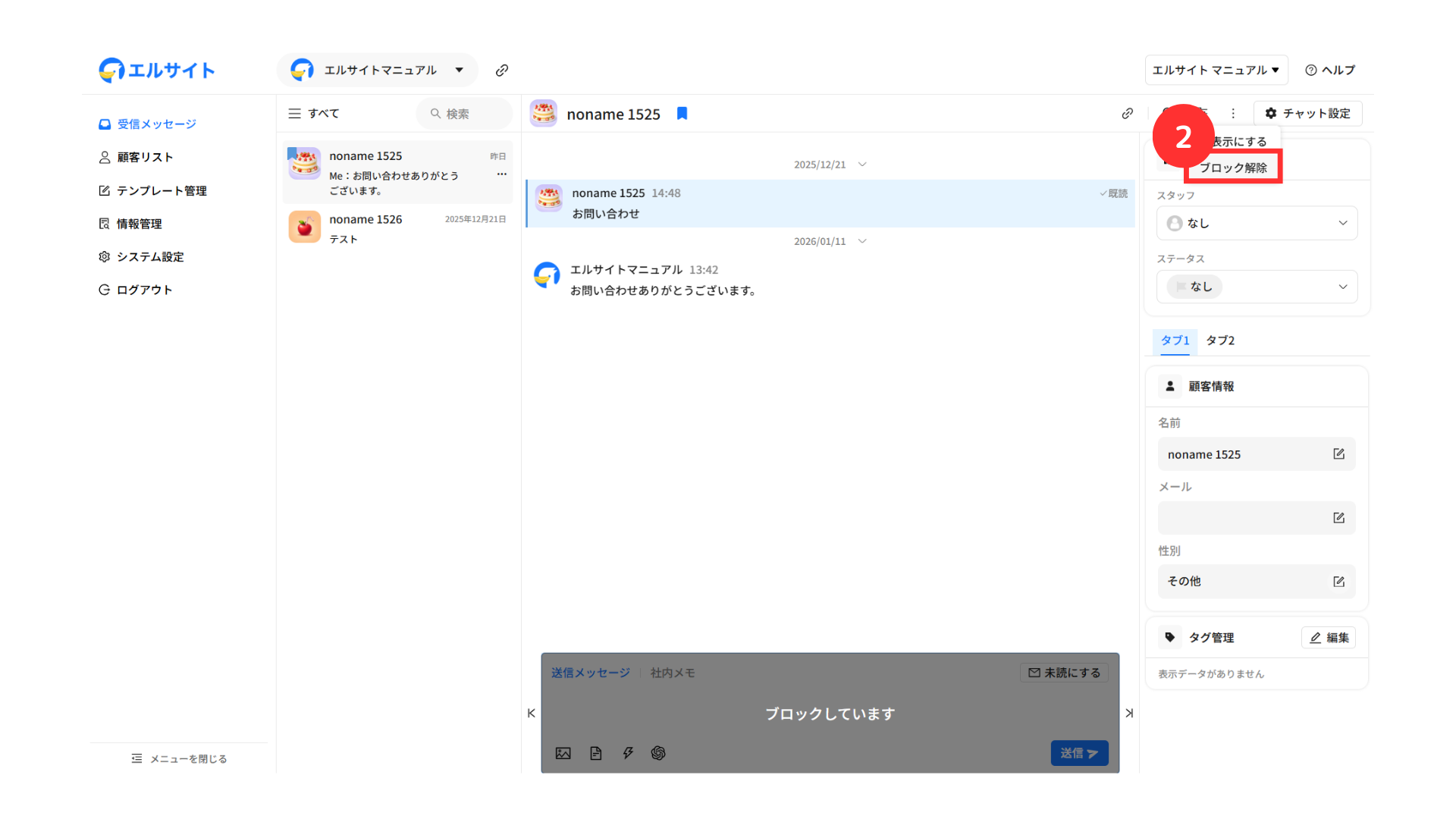Click the document template icon in composer
1456x819 pixels.
click(595, 753)
